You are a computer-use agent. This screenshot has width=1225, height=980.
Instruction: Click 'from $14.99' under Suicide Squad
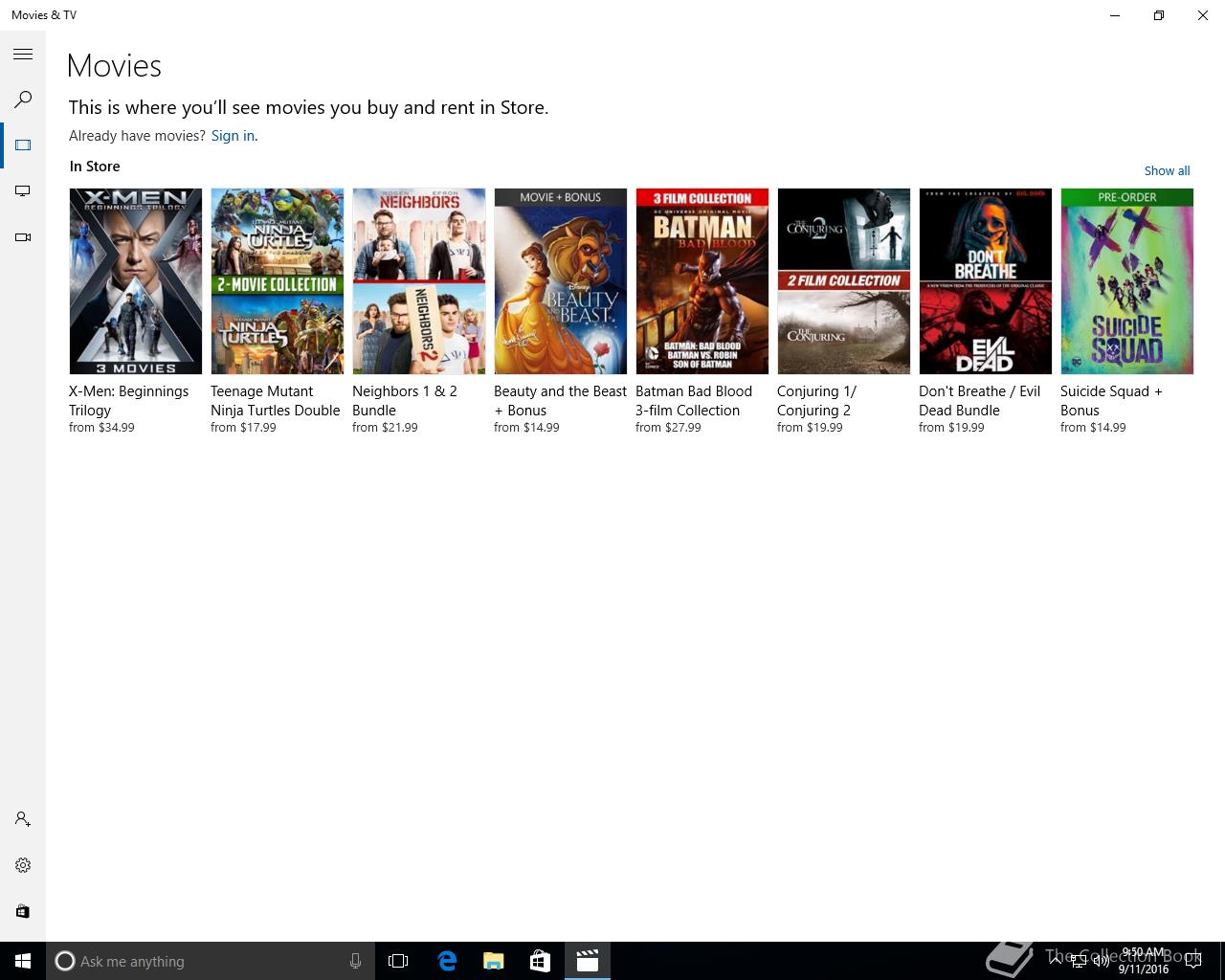pyautogui.click(x=1093, y=428)
